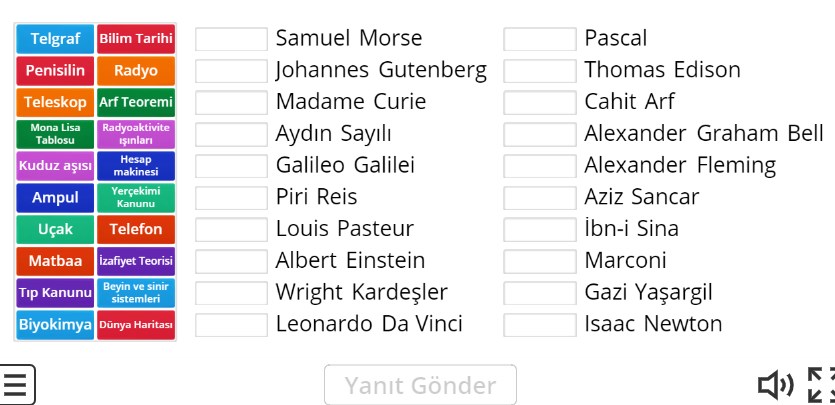Pick the green Uçak tile

tap(55, 229)
